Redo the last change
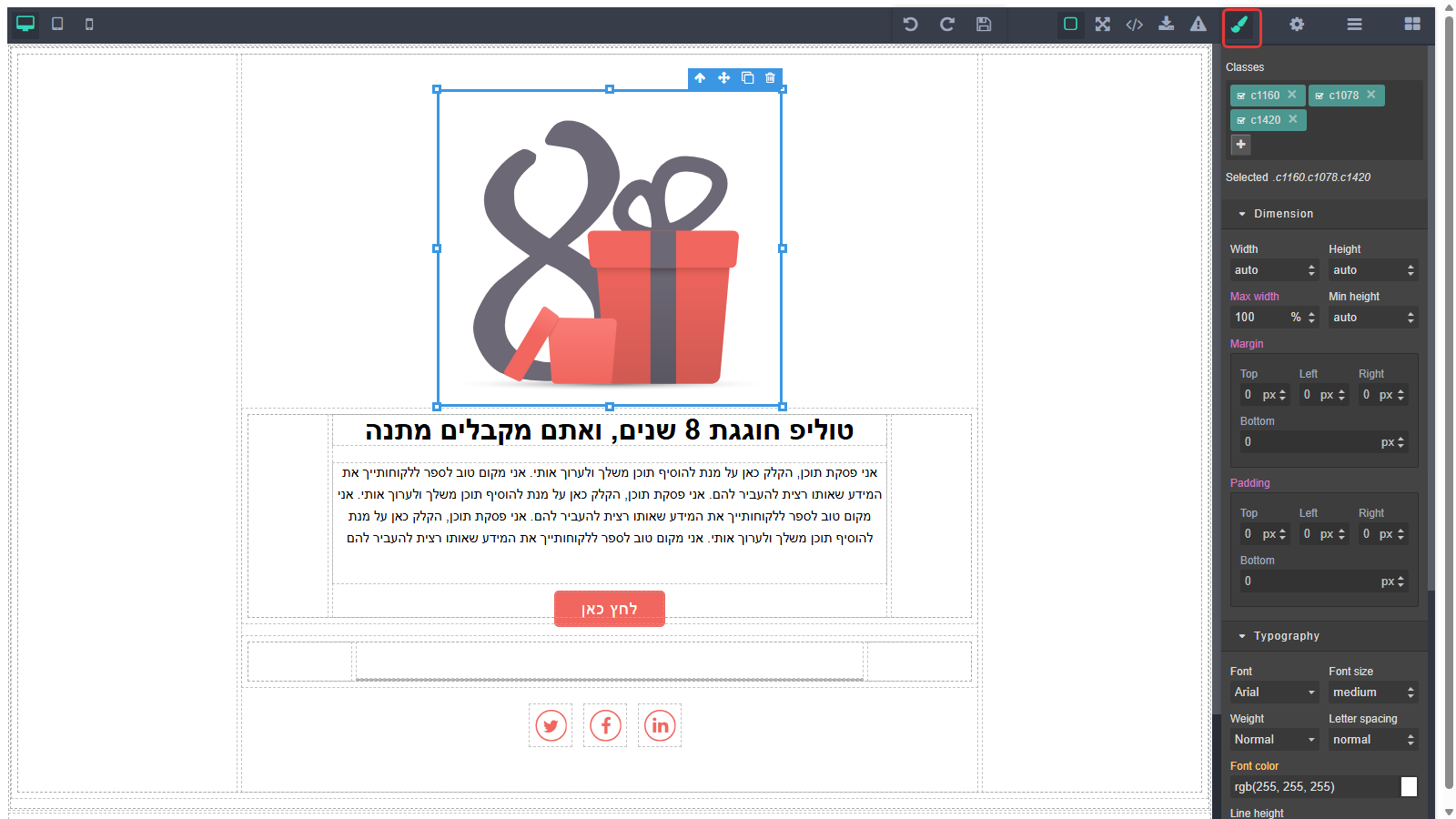1456x819 pixels. click(947, 24)
